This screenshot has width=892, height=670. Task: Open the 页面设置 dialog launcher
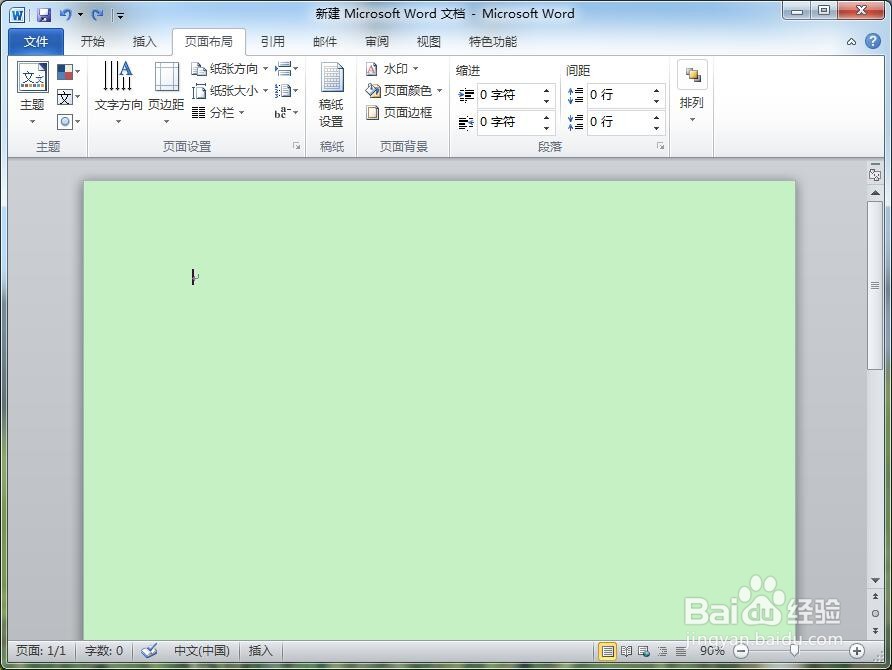click(296, 145)
